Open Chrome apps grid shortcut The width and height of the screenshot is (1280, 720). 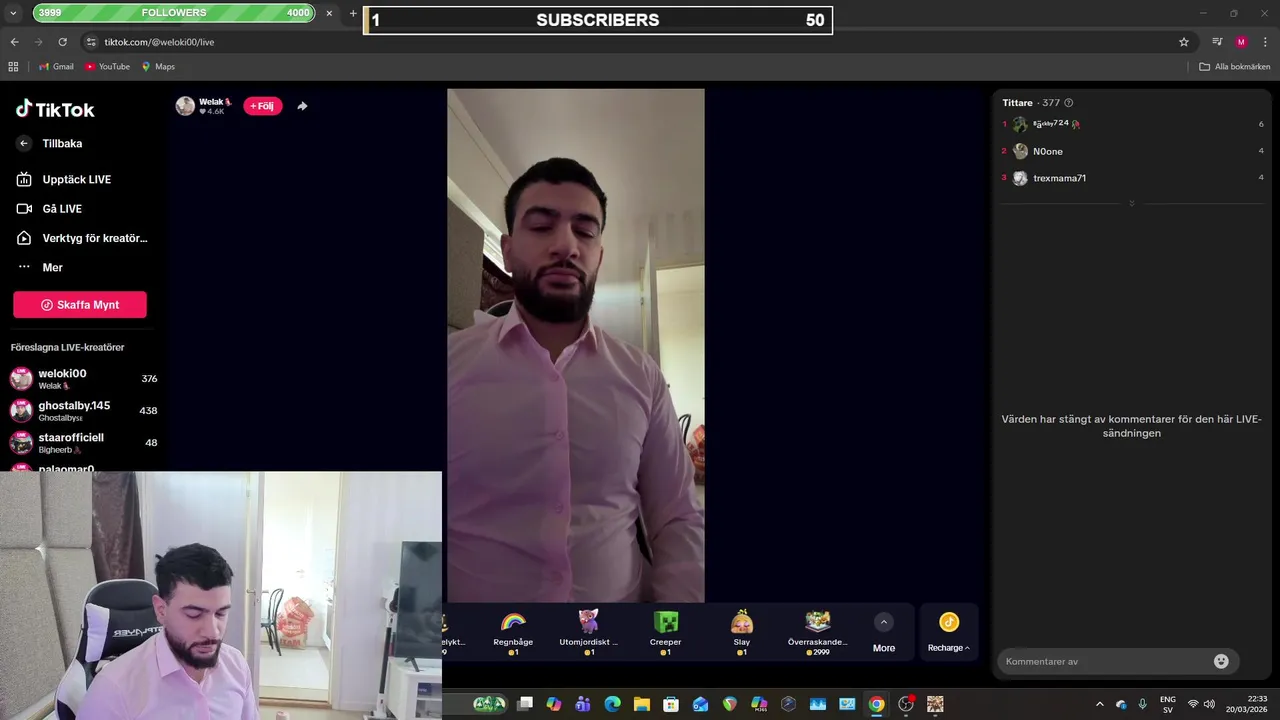click(13, 67)
